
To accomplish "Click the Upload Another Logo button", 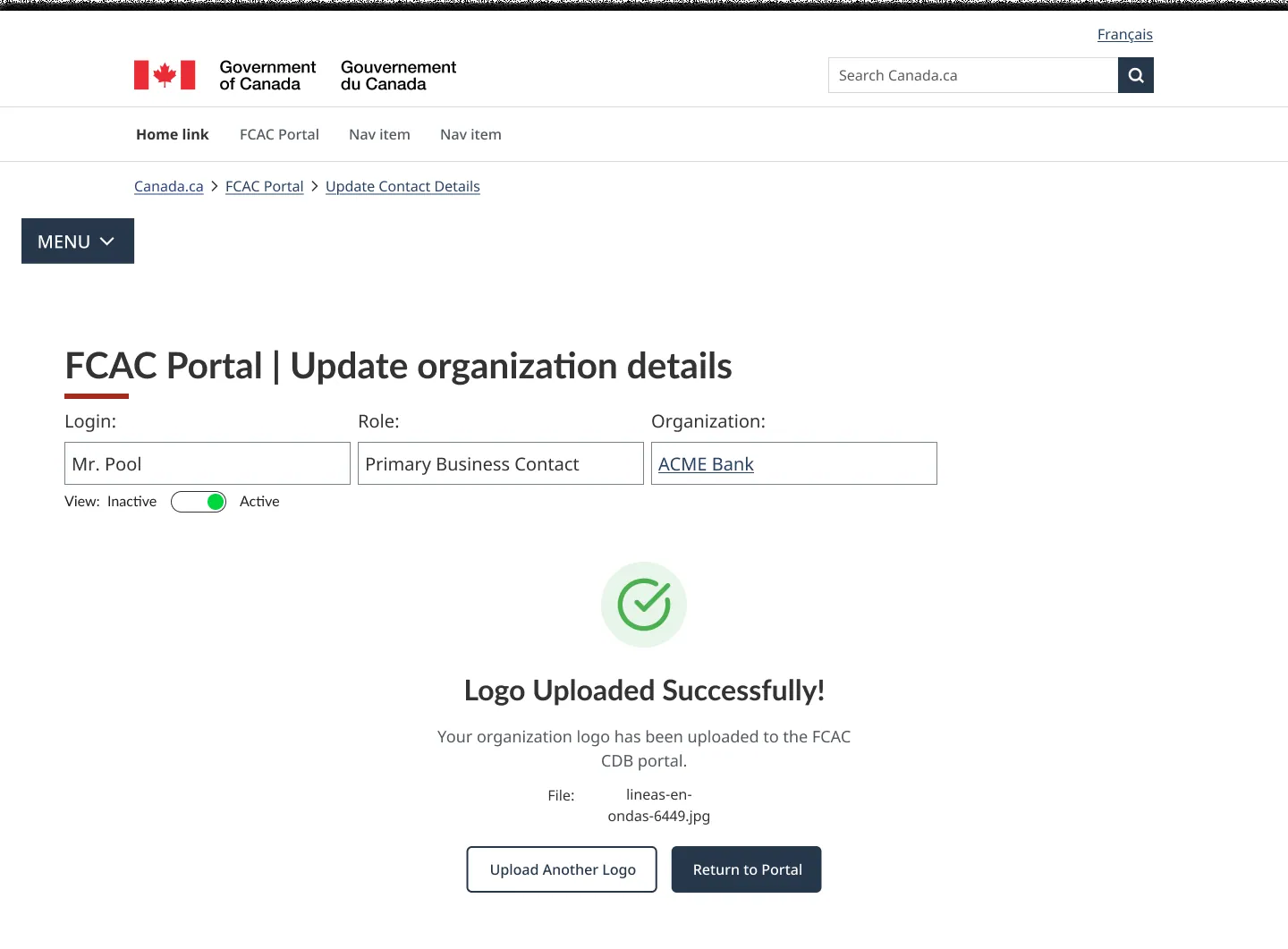I will [562, 869].
